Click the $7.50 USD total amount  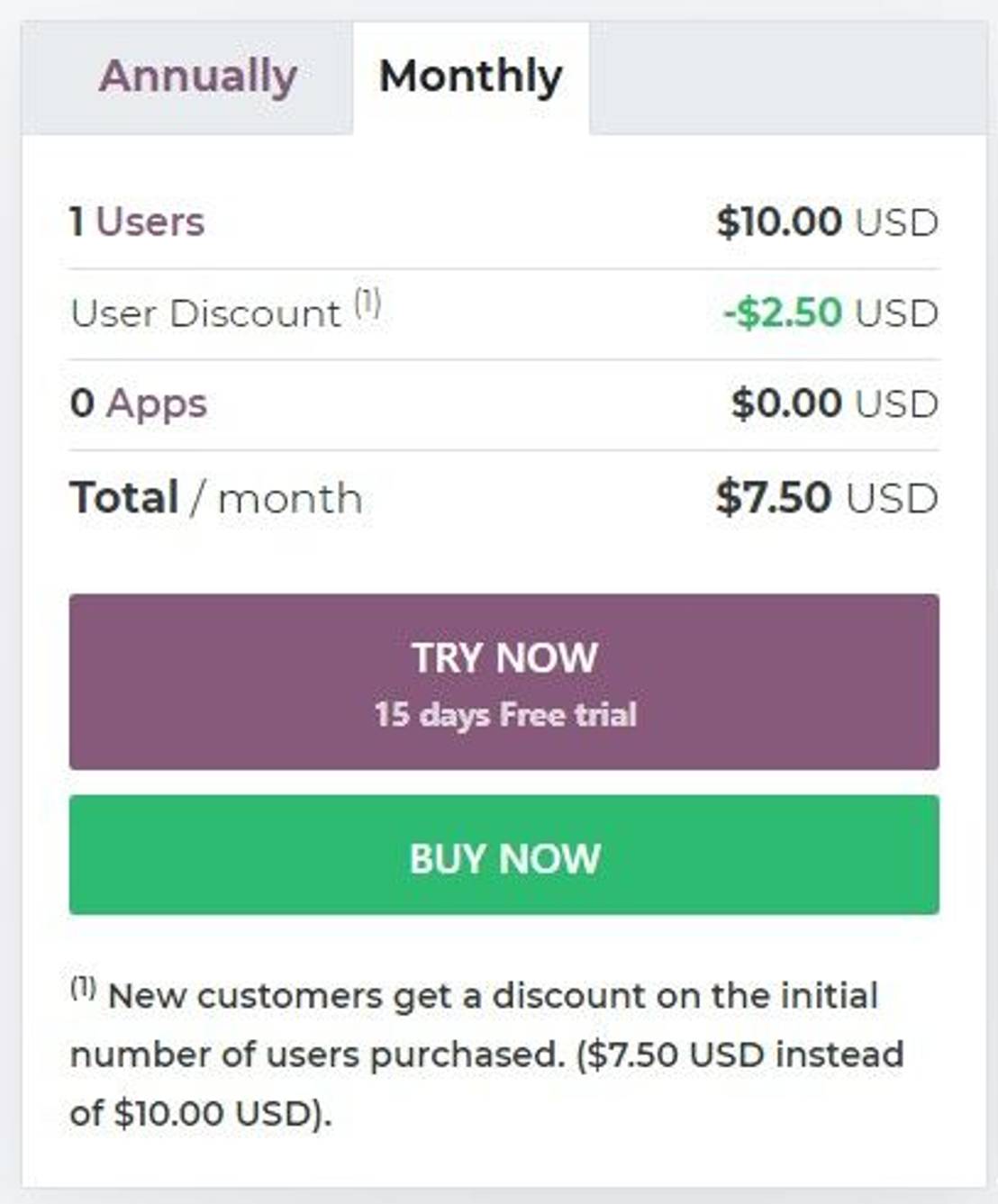(x=824, y=494)
